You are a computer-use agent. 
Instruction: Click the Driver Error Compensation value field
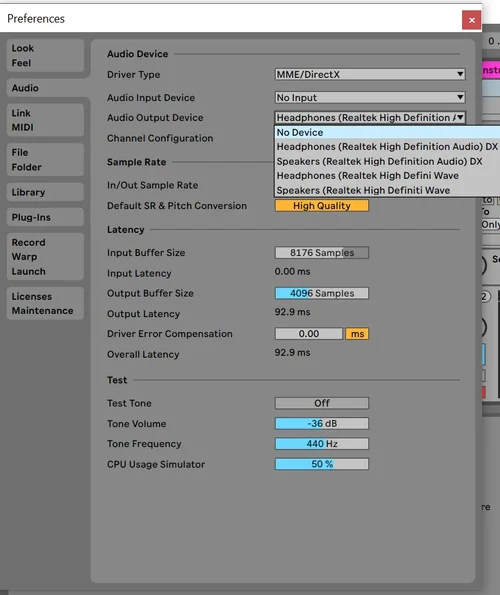point(309,334)
